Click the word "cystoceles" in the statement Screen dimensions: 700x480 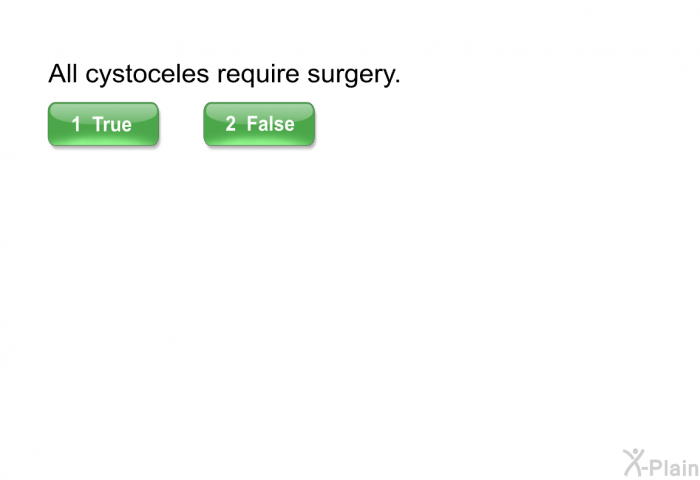coord(147,75)
